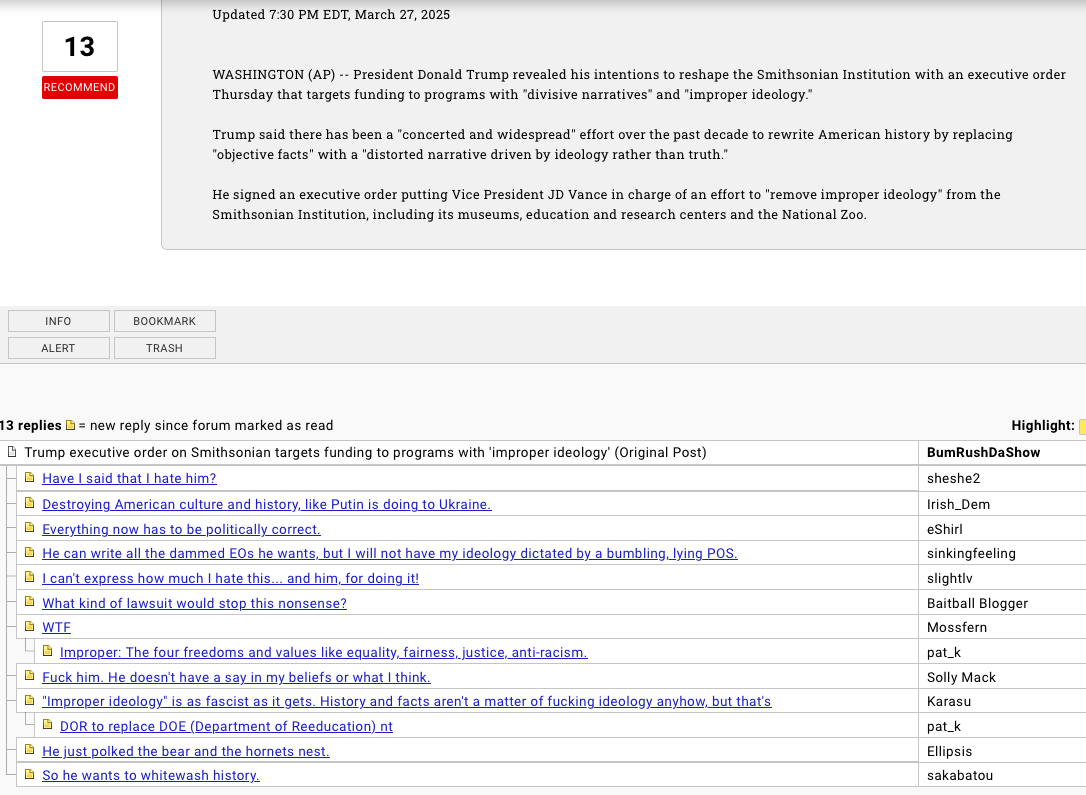Click author name Karasu
Viewport: 1086px width, 795px height.
(x=949, y=702)
